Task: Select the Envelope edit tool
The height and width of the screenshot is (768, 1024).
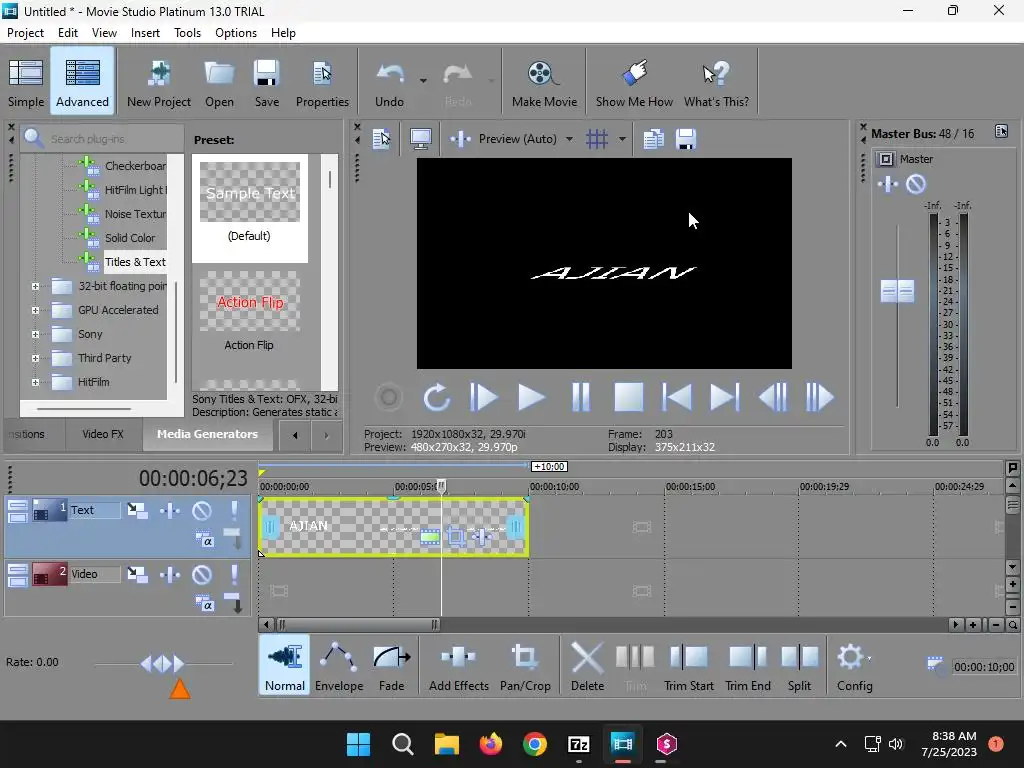Action: 339,666
